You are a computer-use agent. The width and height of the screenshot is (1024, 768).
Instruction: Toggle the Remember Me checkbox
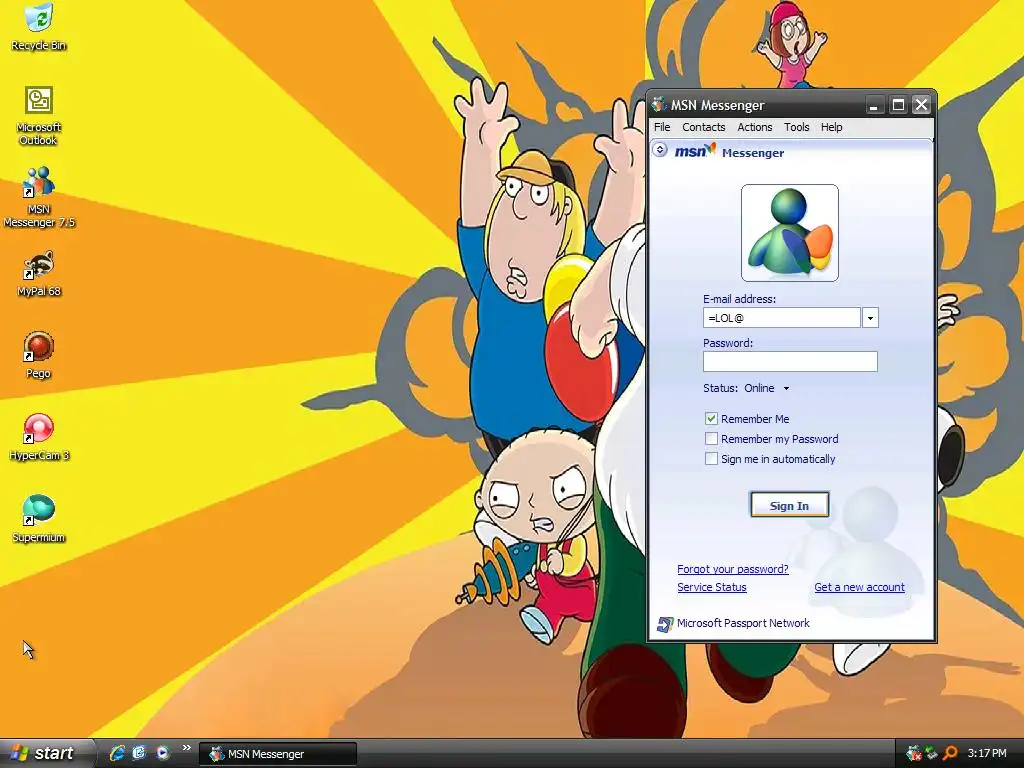point(711,419)
